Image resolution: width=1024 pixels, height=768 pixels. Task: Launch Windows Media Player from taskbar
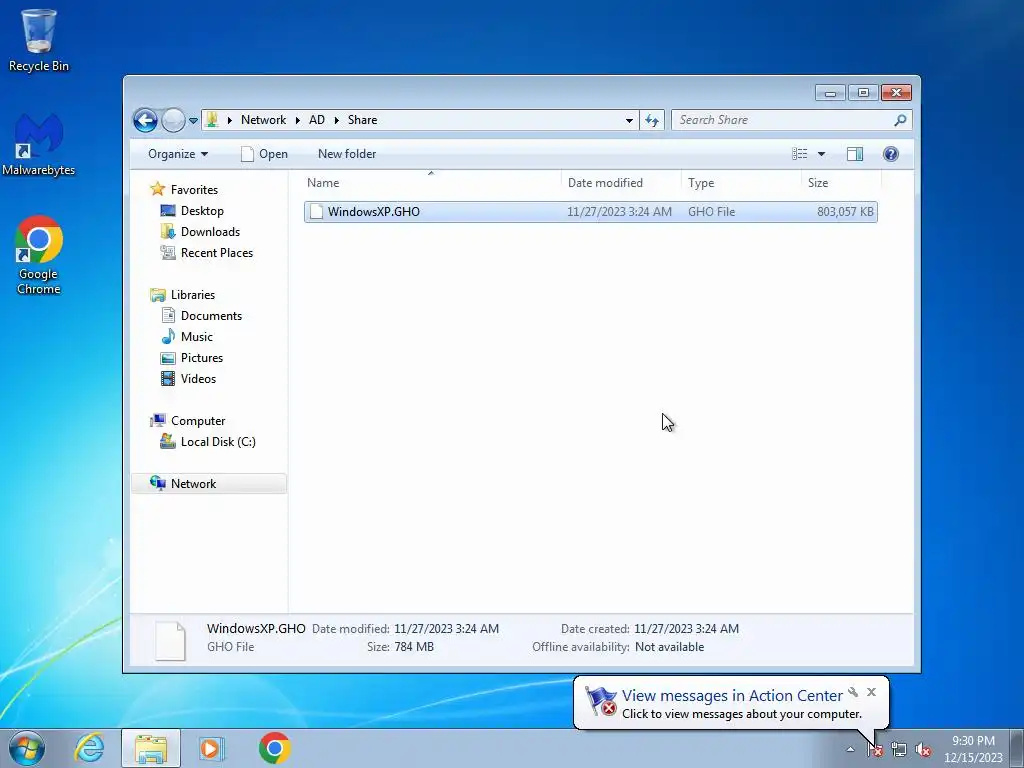tap(211, 748)
